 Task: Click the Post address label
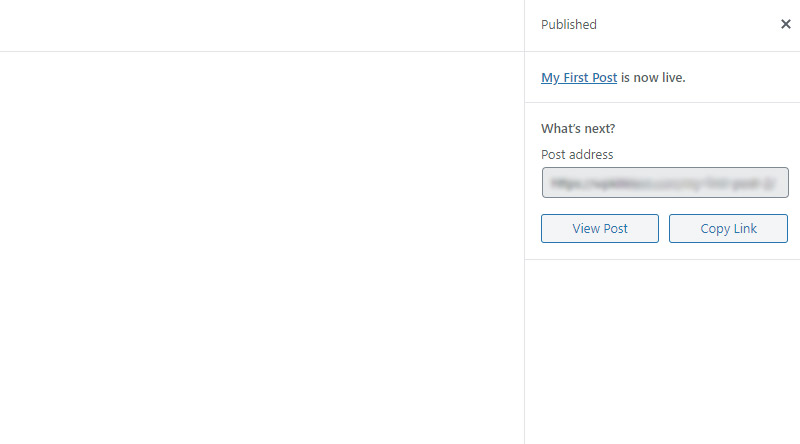click(x=577, y=155)
